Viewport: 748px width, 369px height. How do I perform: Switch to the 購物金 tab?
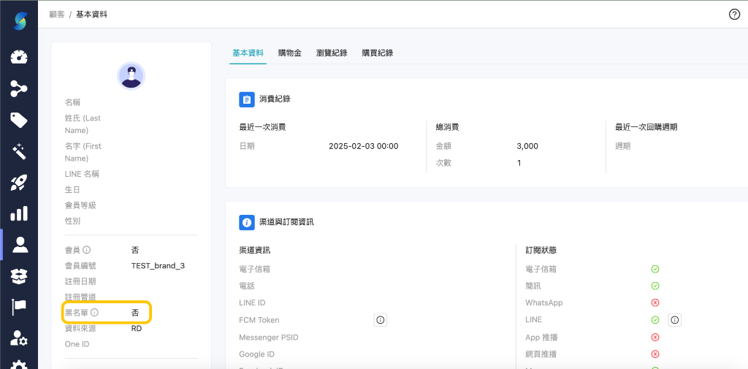290,53
